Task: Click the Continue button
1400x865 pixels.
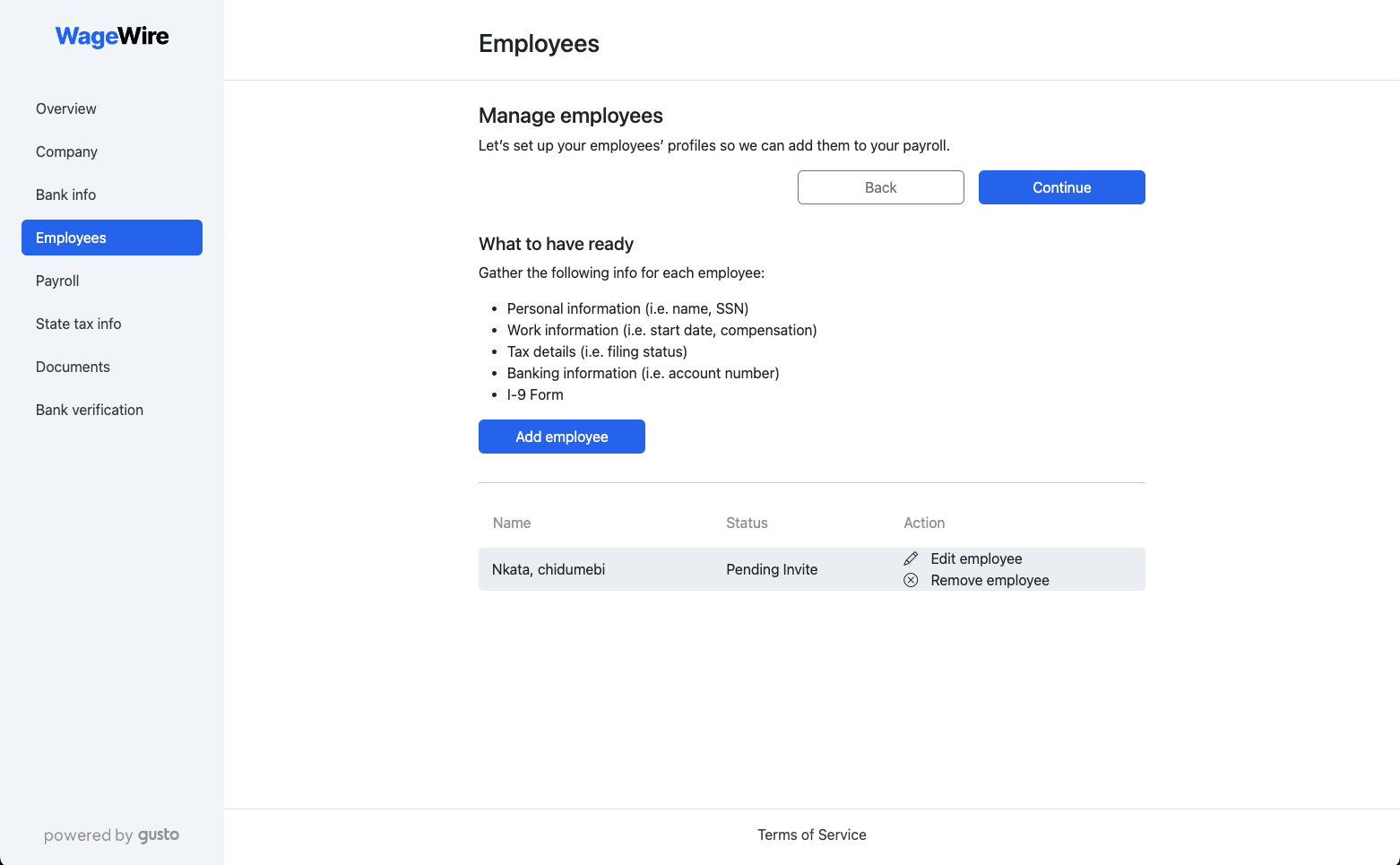Action: 1062,187
